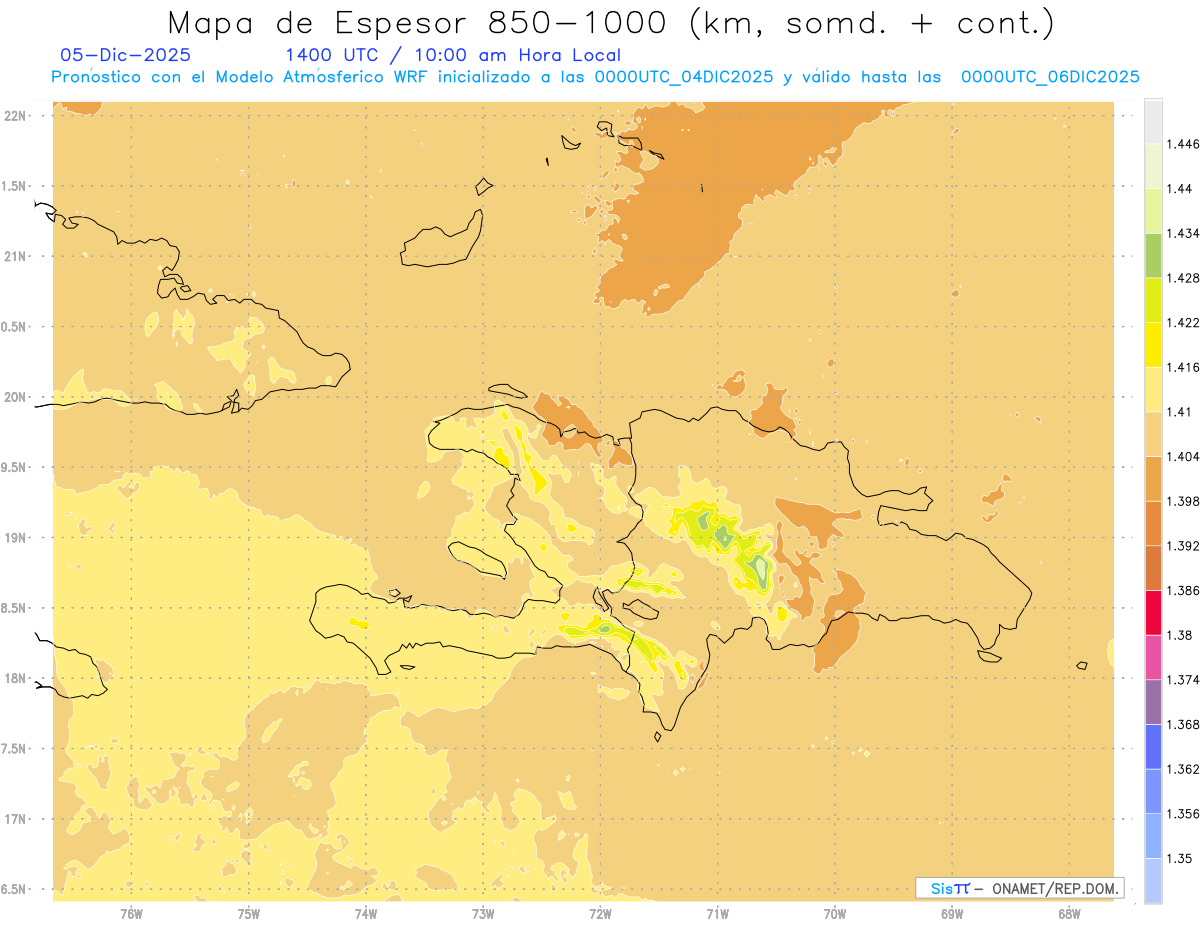1200x927 pixels.
Task: Click the latitude label 19N
Action: pos(16,537)
